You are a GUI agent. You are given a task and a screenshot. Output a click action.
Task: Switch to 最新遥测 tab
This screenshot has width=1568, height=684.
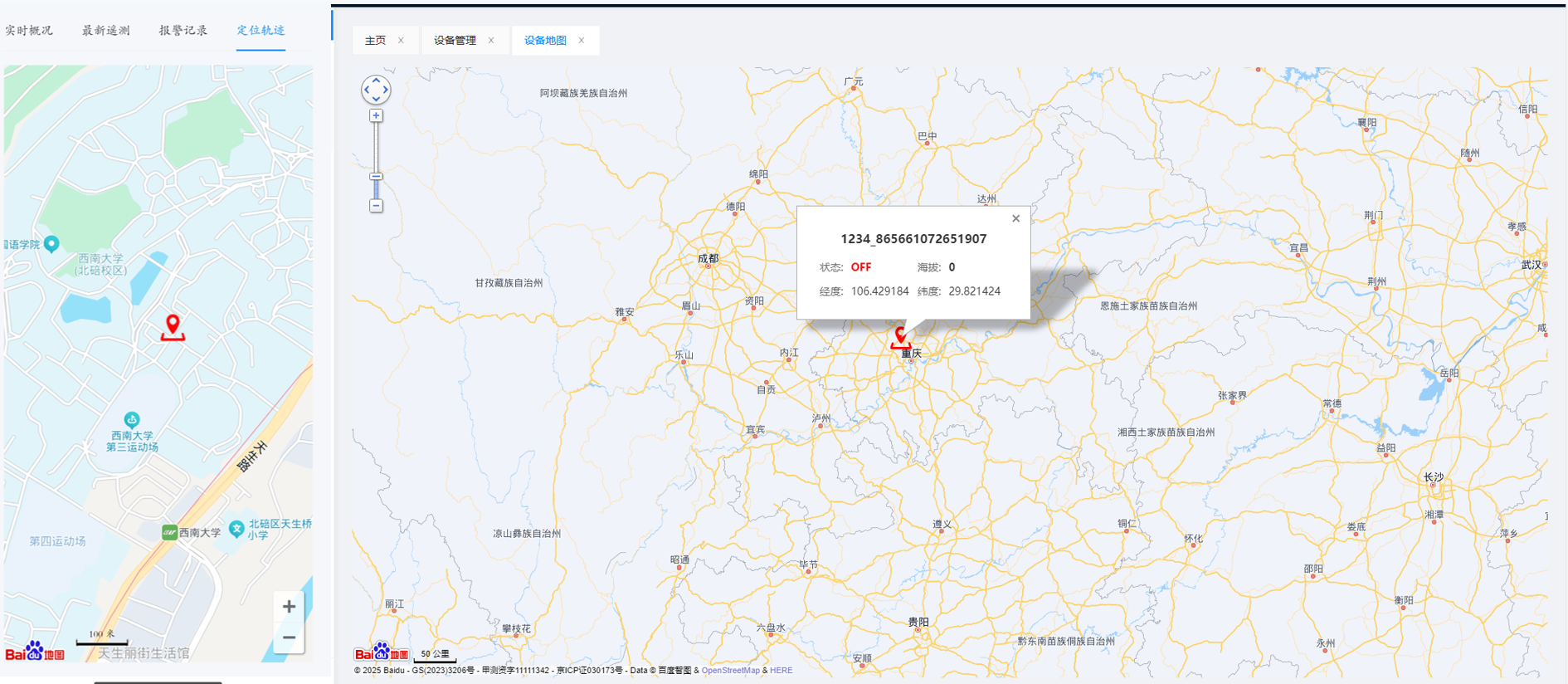click(x=105, y=31)
